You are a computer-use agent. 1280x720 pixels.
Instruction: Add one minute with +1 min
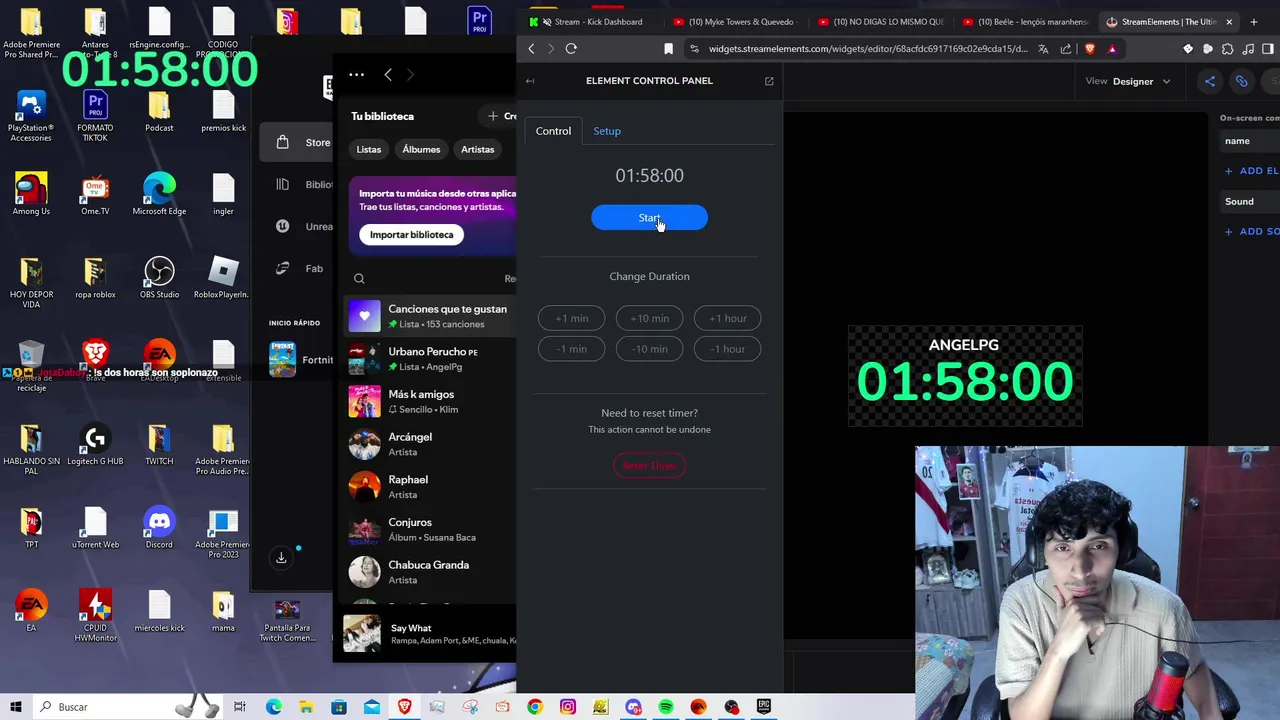572,318
